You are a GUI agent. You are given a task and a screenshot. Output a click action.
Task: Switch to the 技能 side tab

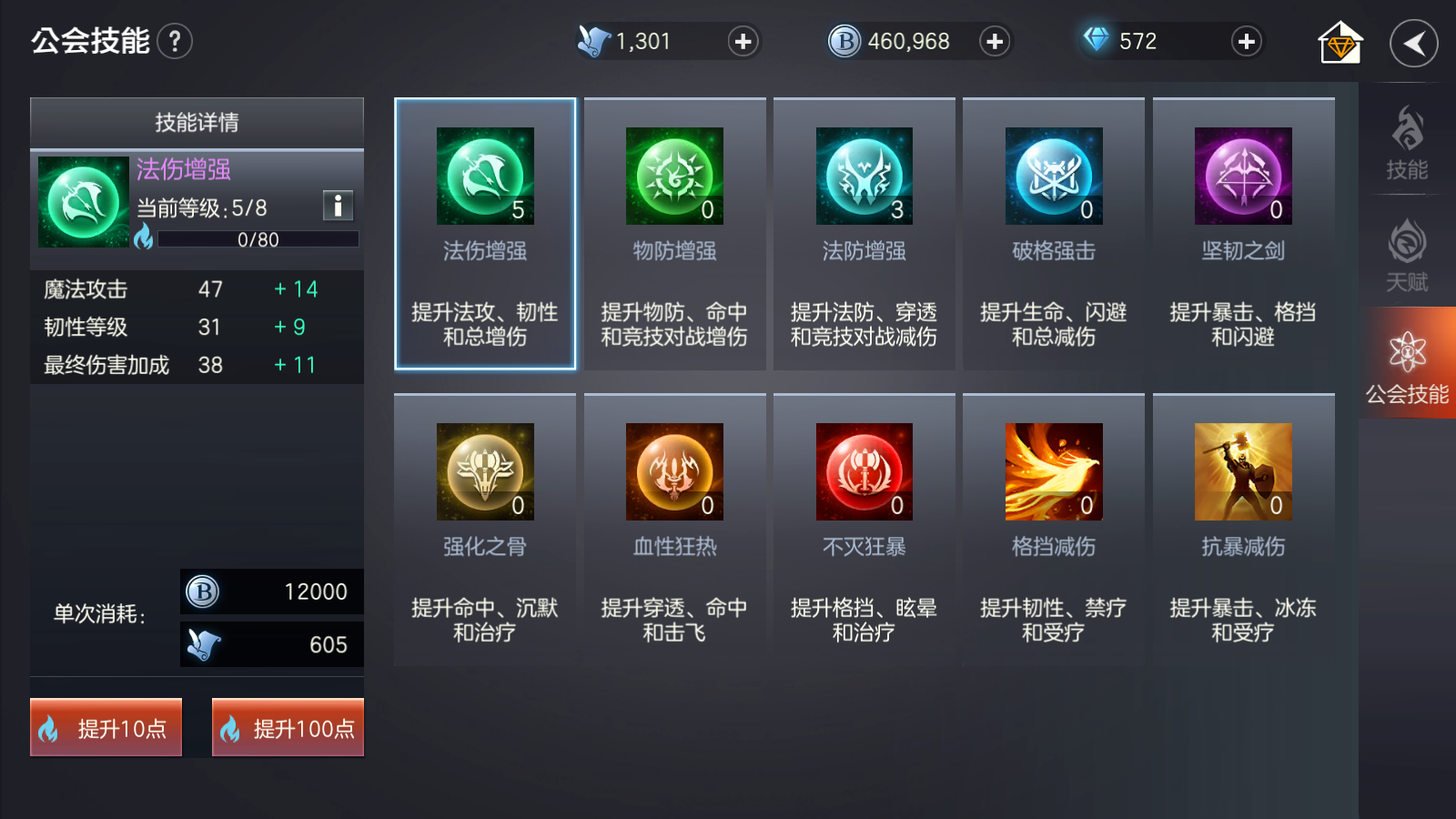click(1407, 142)
